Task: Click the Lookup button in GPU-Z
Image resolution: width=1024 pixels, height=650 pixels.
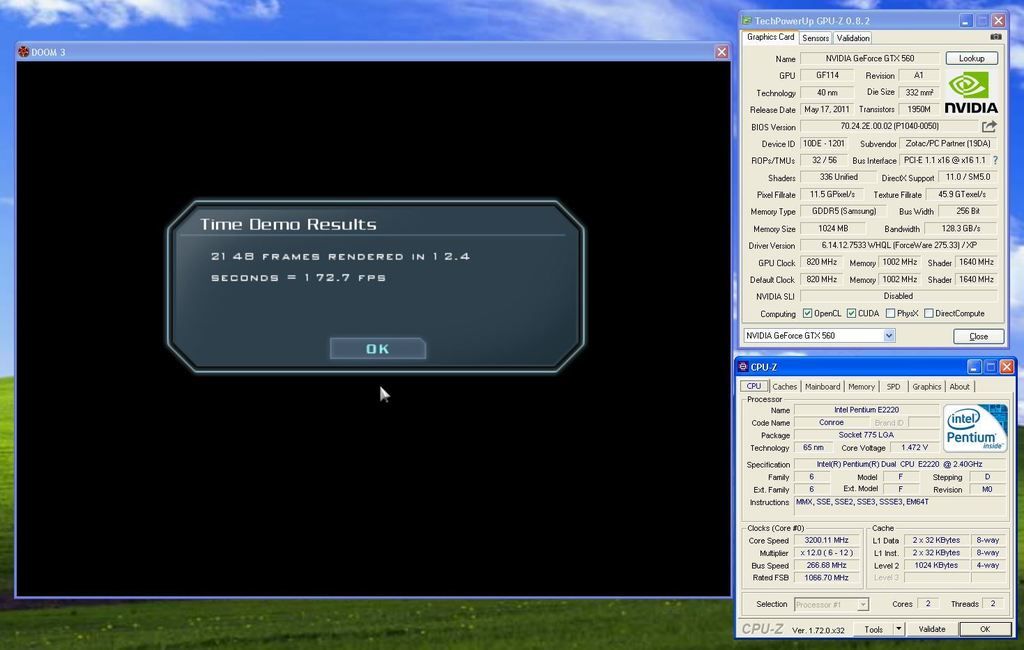Action: click(x=971, y=58)
